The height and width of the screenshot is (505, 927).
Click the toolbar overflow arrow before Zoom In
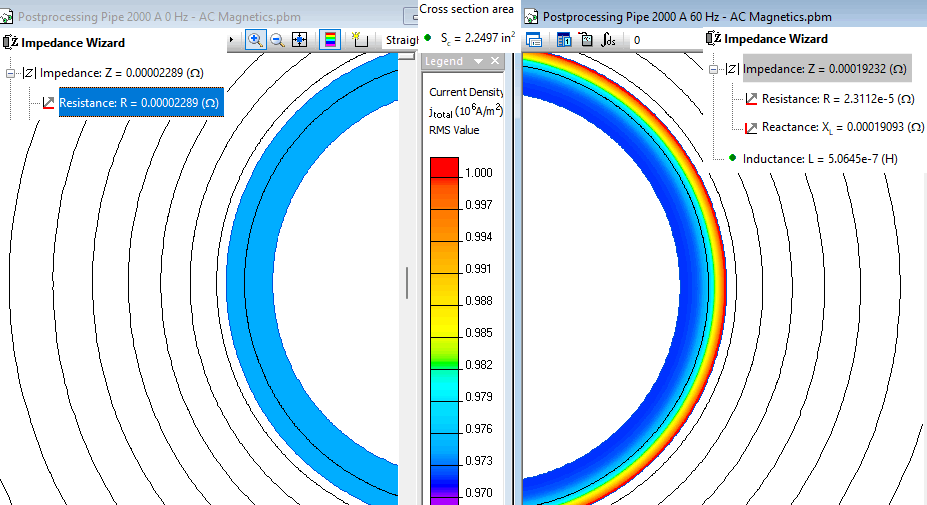tap(231, 40)
